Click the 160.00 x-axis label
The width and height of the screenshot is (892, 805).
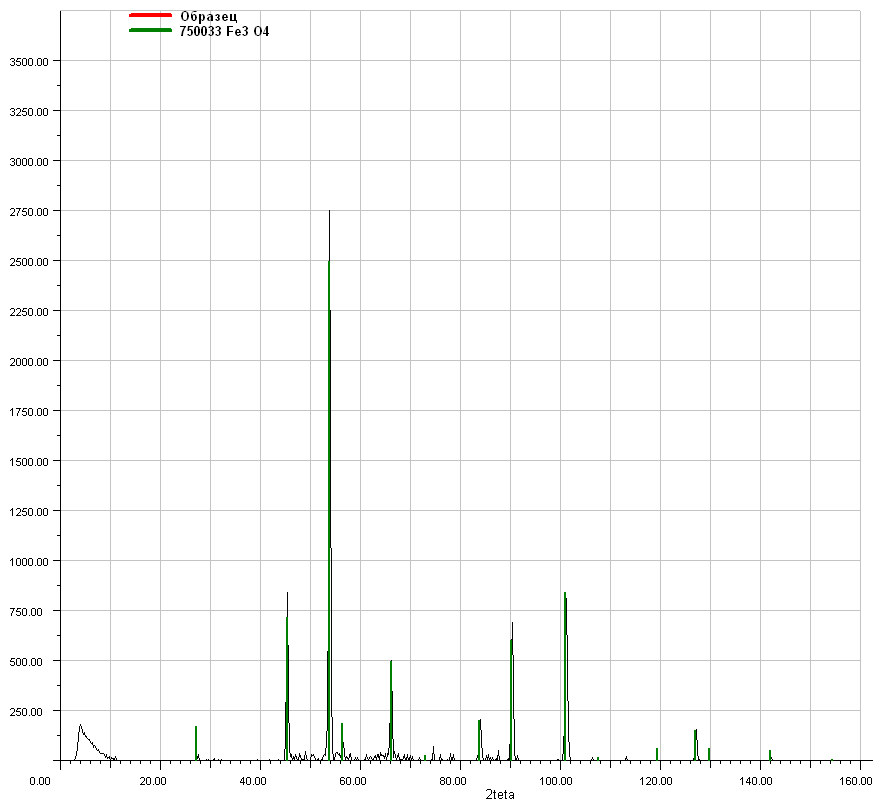856,781
